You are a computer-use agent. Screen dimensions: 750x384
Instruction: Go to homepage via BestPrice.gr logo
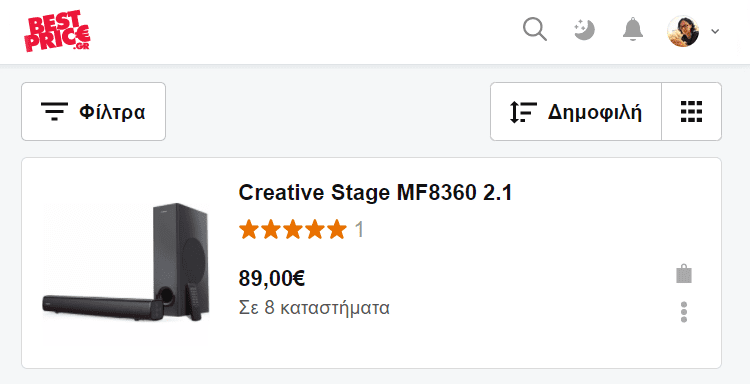[x=57, y=31]
